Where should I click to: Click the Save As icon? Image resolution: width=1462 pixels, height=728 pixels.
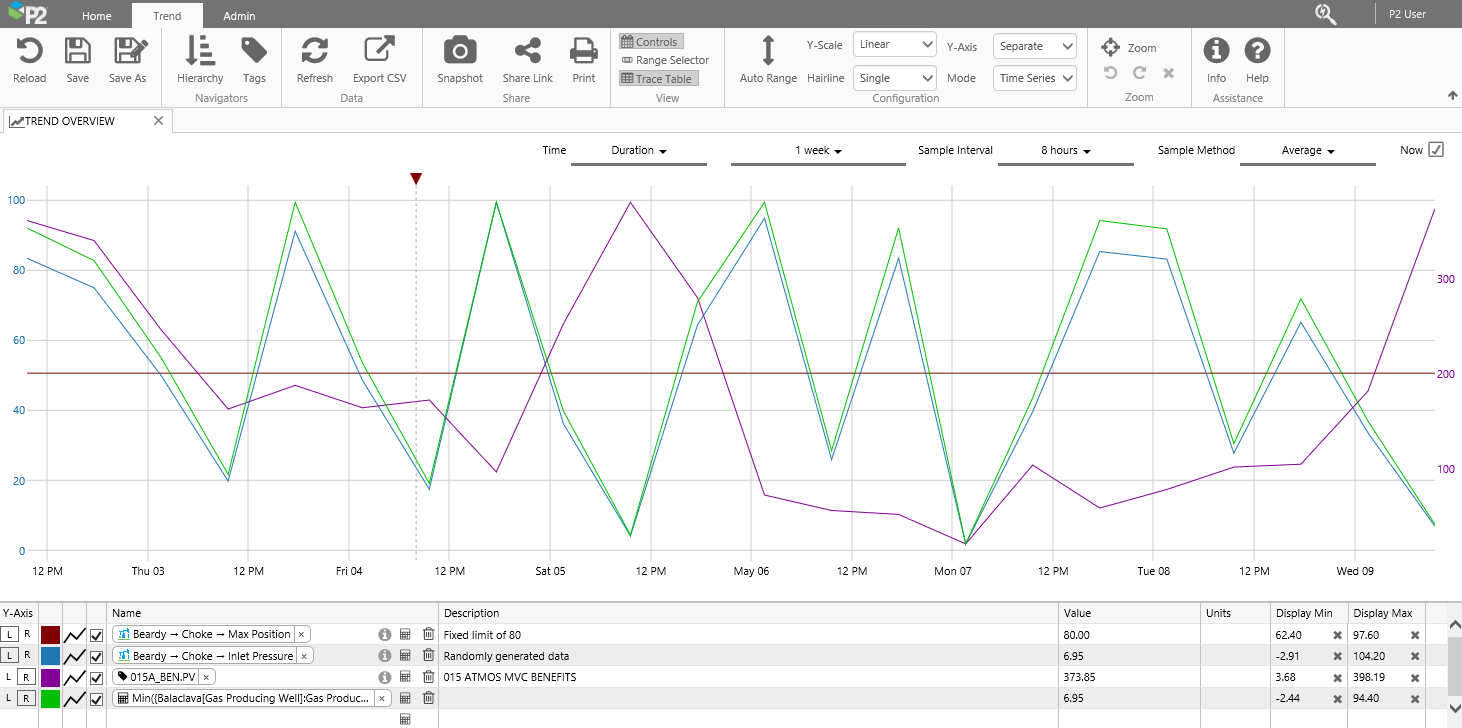tap(128, 52)
